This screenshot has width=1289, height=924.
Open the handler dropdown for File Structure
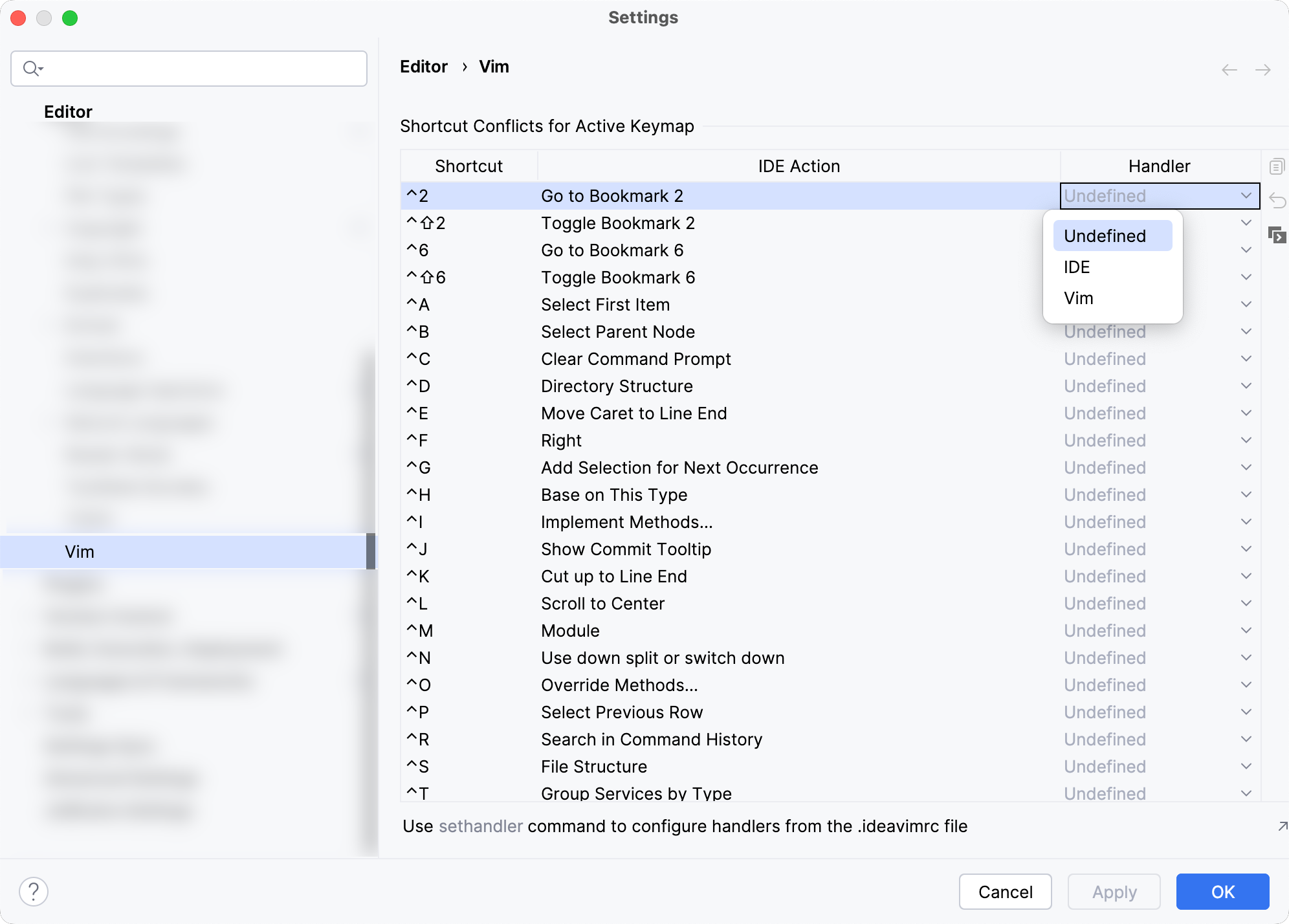[1246, 766]
